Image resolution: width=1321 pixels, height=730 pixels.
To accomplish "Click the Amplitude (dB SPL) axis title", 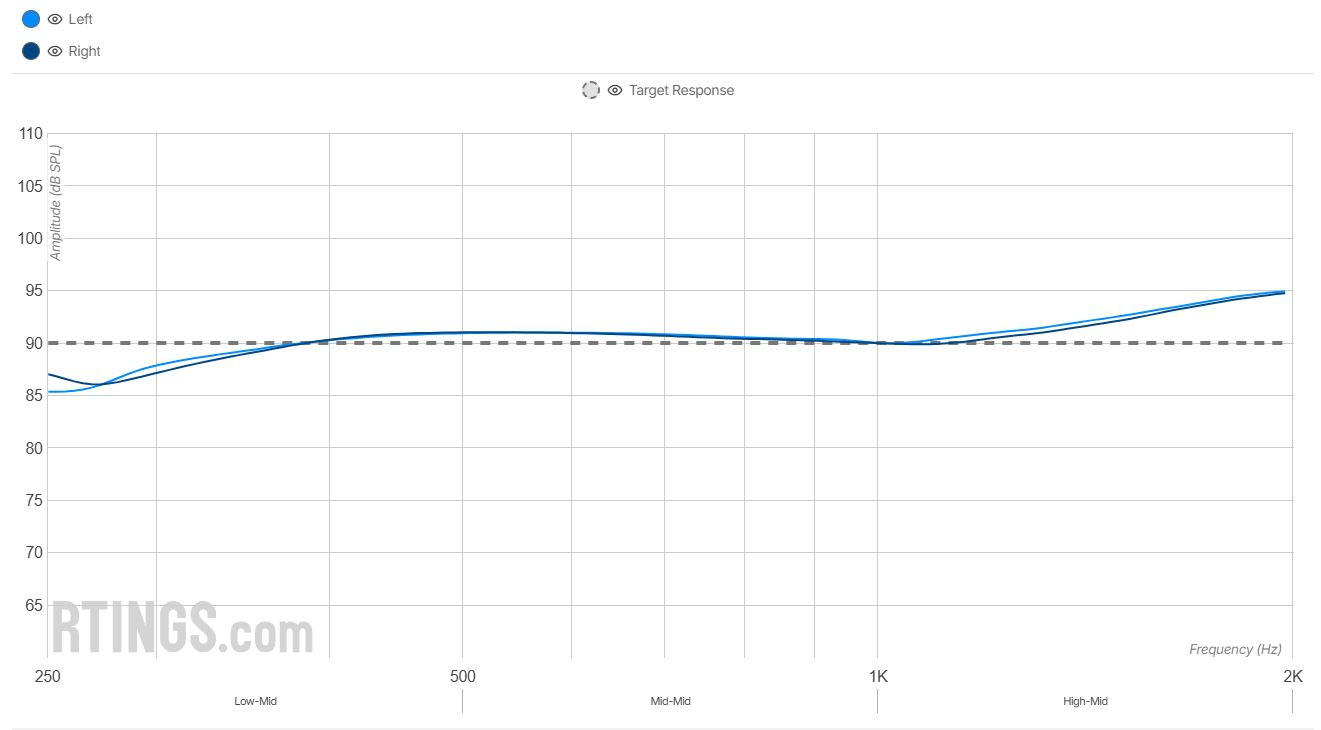I will click(x=56, y=203).
